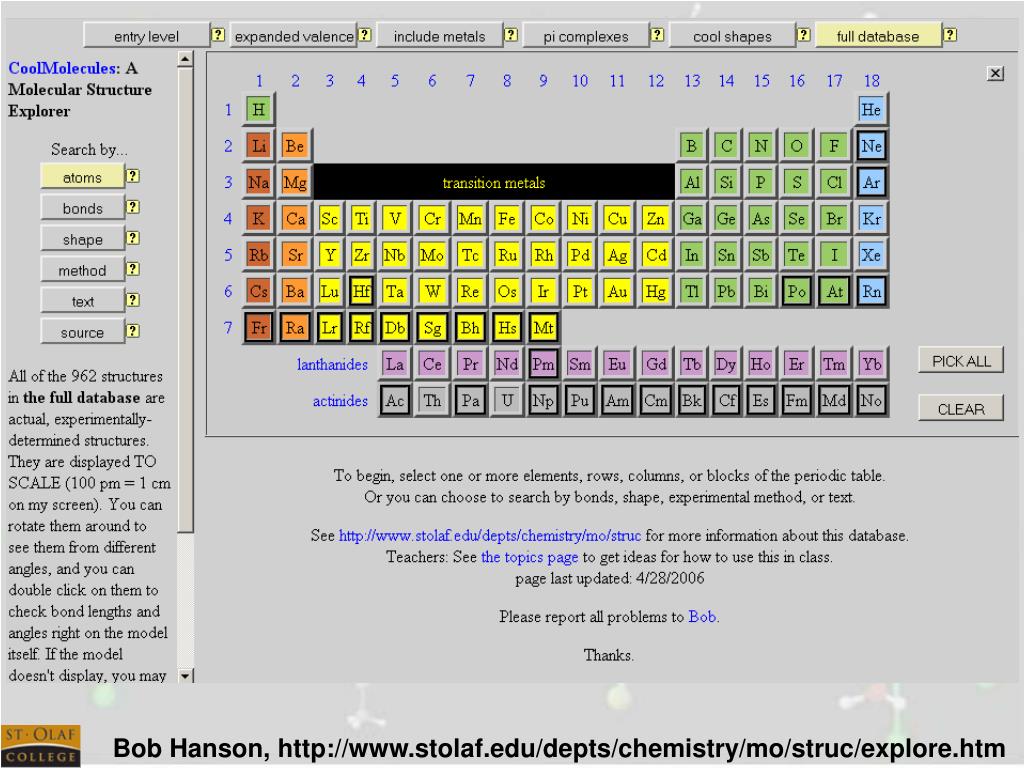The width and height of the screenshot is (1024, 768).
Task: Toggle silicon Si element
Action: [x=726, y=182]
